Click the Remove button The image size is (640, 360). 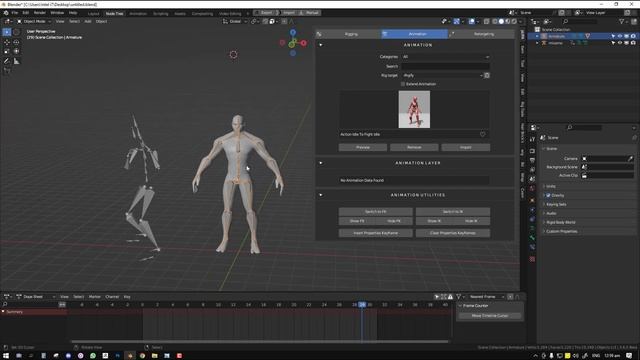pos(414,147)
